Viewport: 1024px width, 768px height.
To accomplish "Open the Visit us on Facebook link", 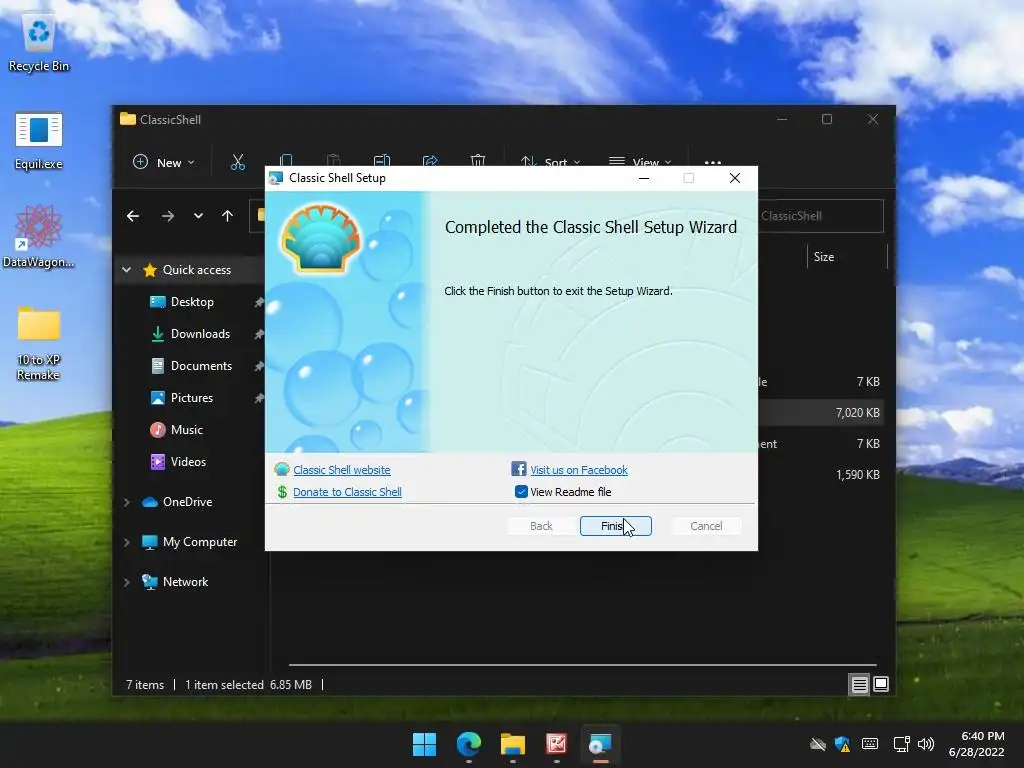I will 579,470.
